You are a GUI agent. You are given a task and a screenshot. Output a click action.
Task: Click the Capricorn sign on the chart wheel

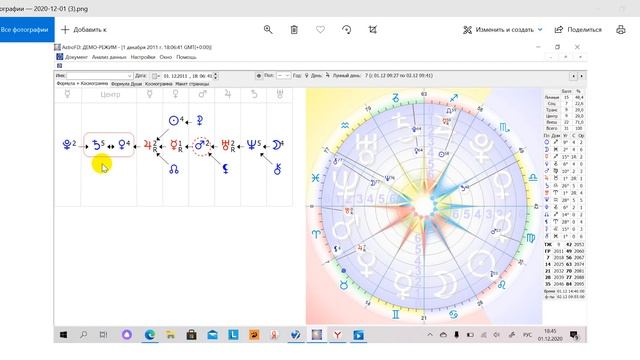coord(395,98)
